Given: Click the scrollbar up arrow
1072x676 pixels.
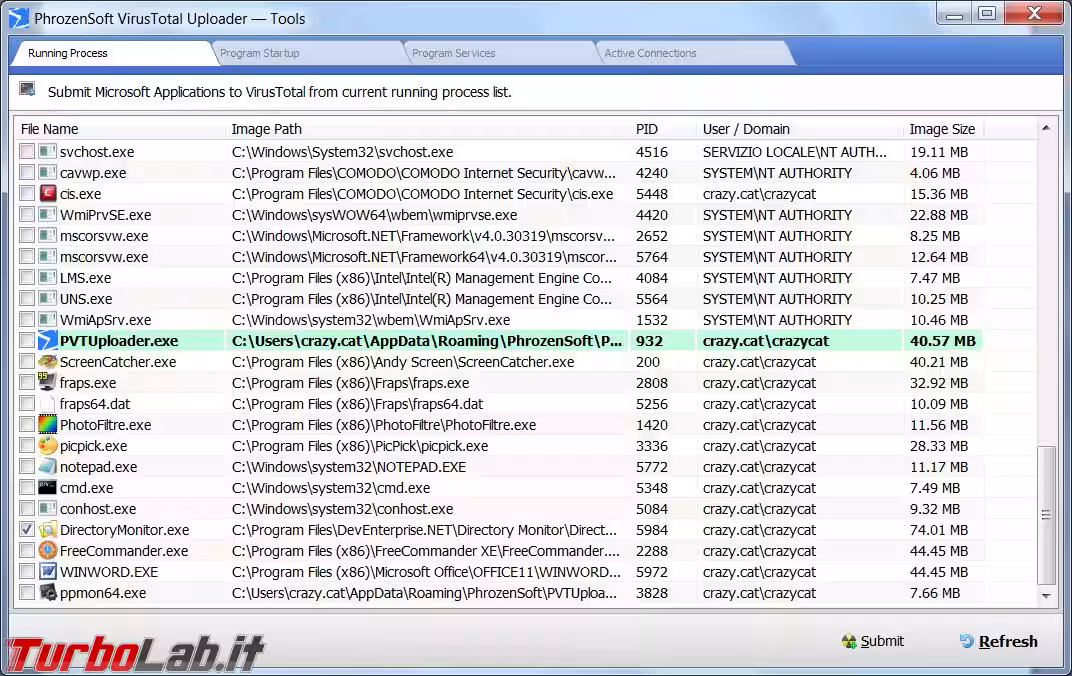Looking at the screenshot, I should point(1046,128).
